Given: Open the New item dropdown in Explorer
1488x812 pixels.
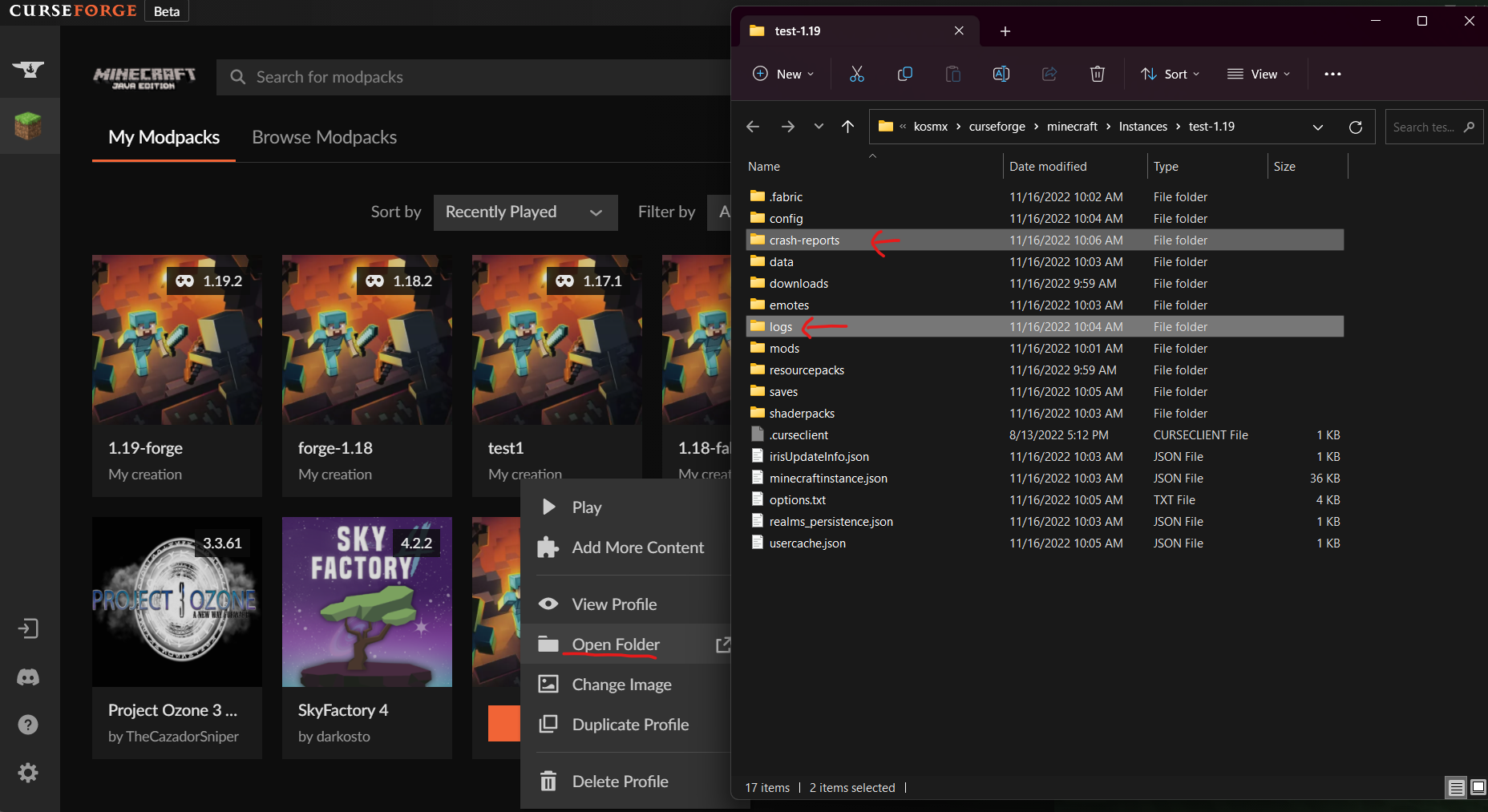Looking at the screenshot, I should (x=783, y=74).
